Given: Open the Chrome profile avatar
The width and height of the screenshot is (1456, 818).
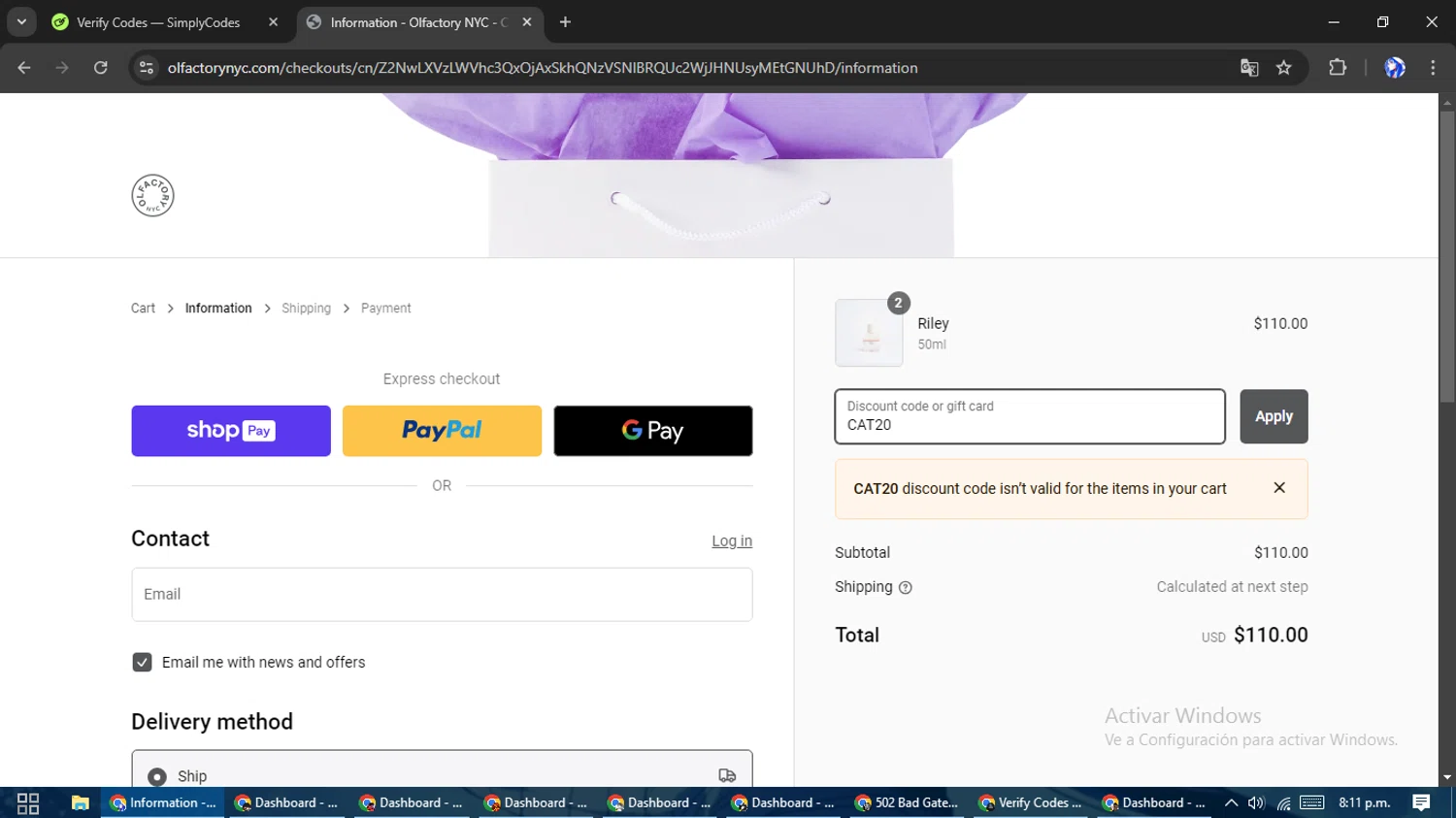Looking at the screenshot, I should [1395, 68].
